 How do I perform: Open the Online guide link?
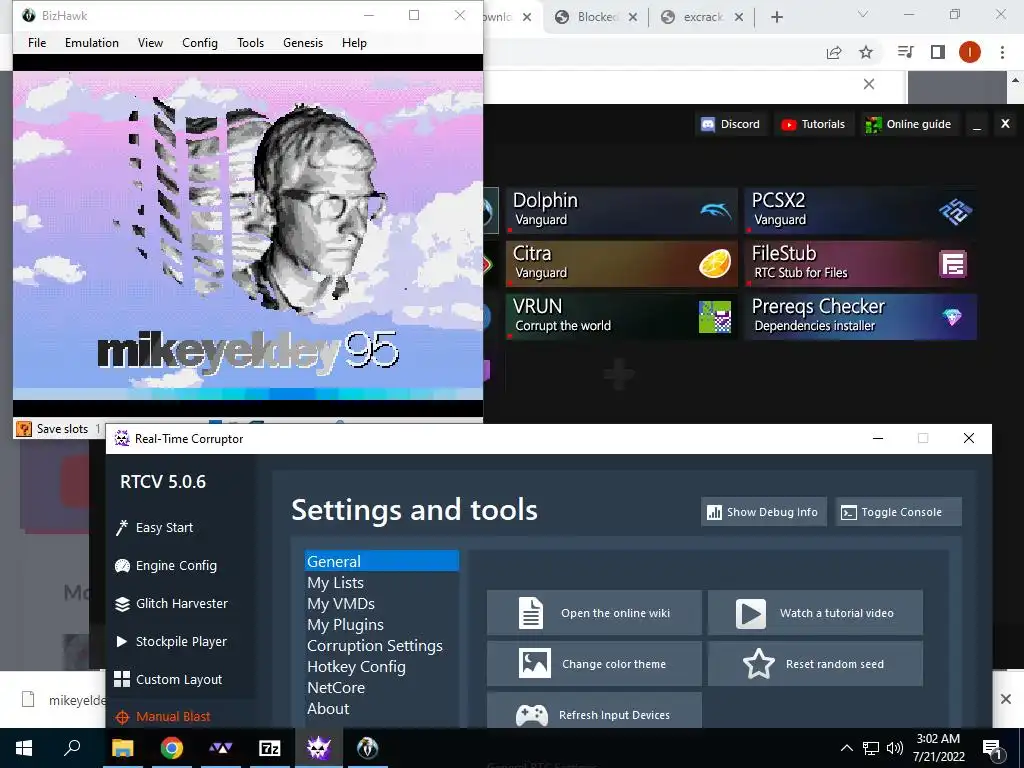908,124
